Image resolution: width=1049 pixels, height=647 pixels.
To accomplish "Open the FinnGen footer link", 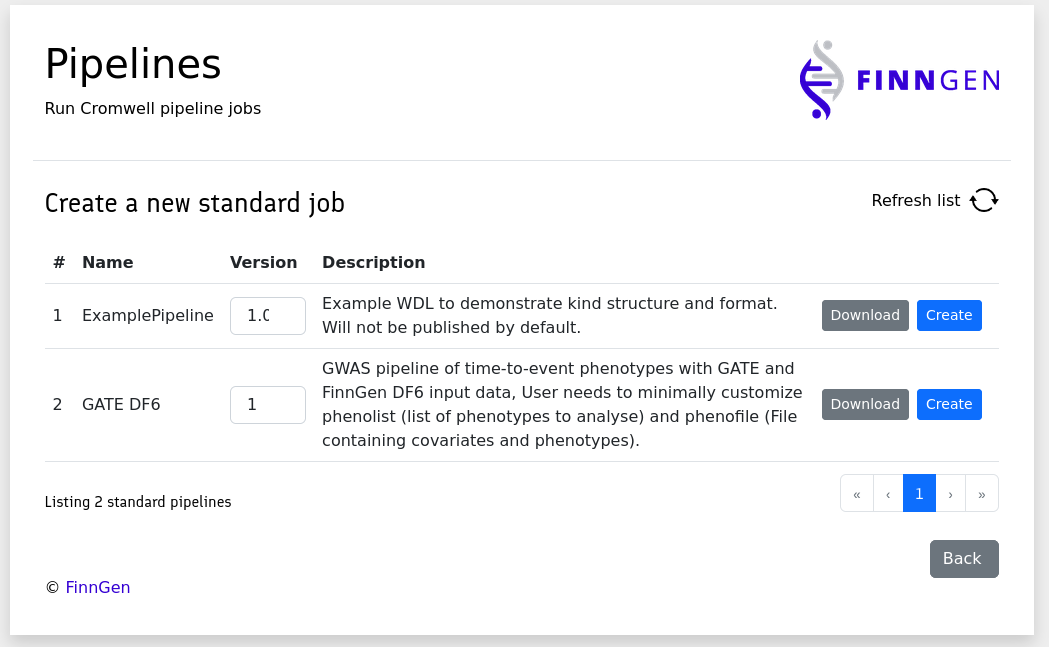I will [98, 587].
